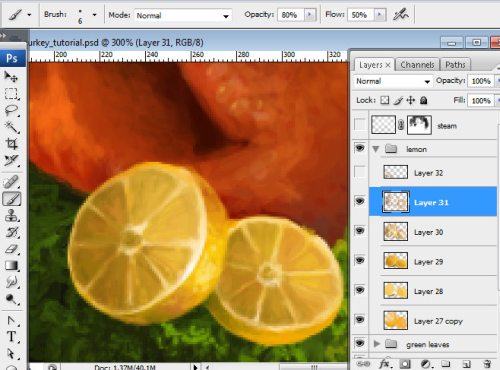
Task: Switch to the Channels tab
Action: pos(417,65)
